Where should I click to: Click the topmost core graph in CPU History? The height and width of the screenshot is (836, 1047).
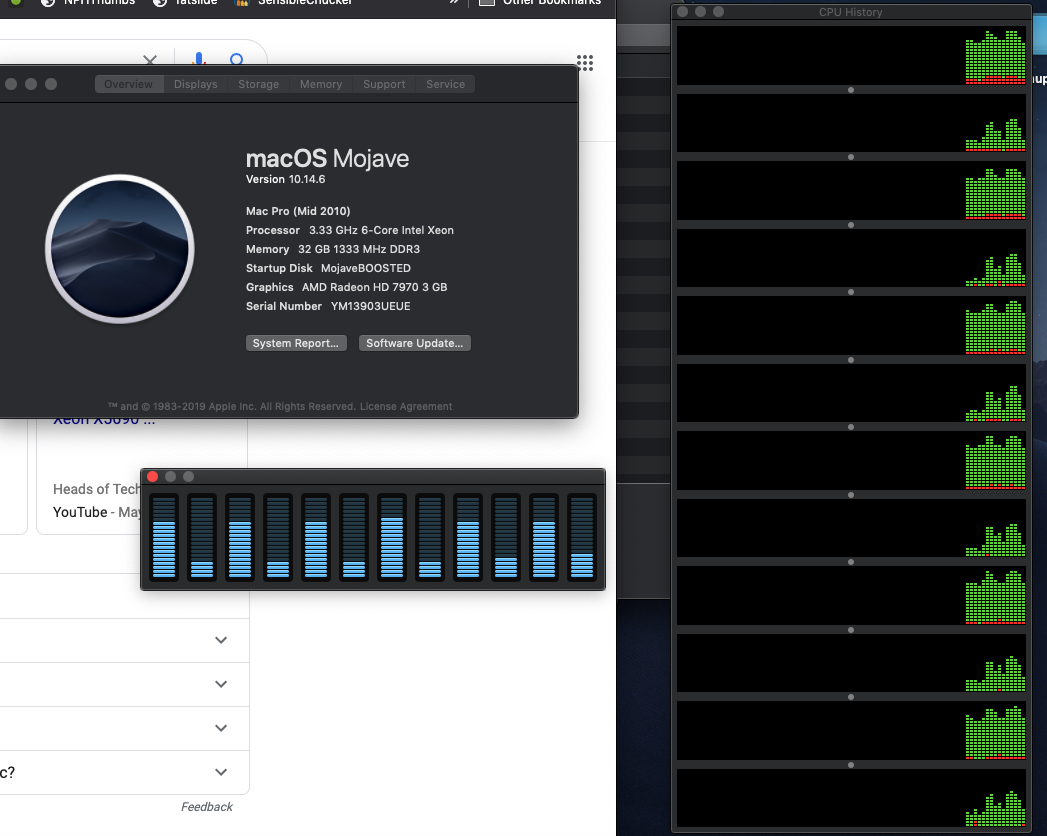pyautogui.click(x=851, y=55)
